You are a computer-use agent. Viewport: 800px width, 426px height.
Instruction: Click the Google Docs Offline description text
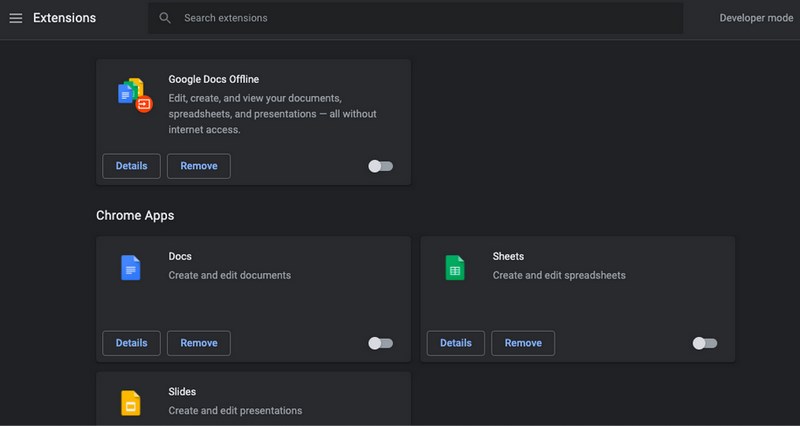[x=272, y=114]
